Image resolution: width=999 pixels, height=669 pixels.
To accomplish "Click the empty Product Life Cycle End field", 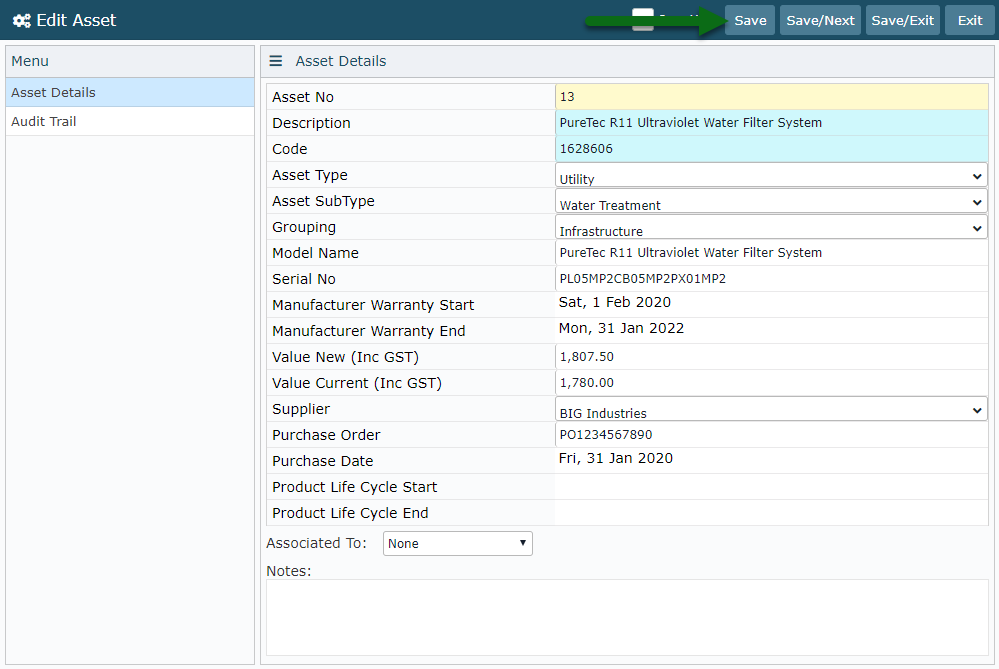I will coord(772,513).
